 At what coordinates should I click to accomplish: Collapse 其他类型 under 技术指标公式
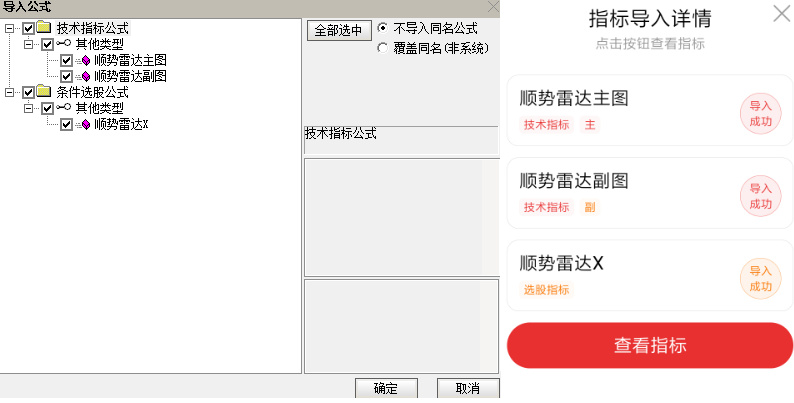[x=28, y=45]
